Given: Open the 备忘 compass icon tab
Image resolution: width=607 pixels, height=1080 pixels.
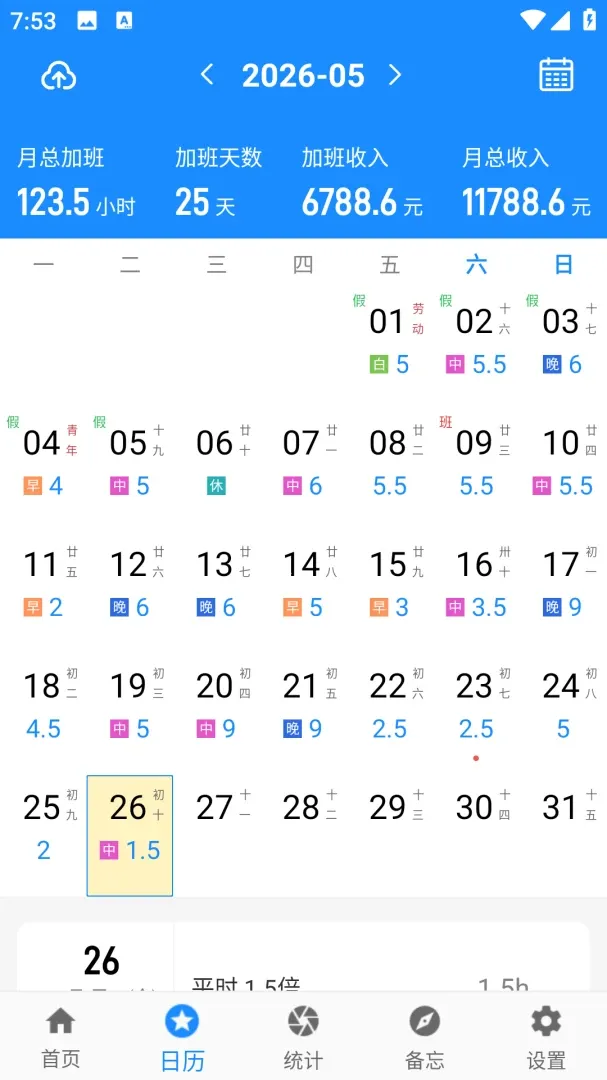Looking at the screenshot, I should (x=424, y=1037).
